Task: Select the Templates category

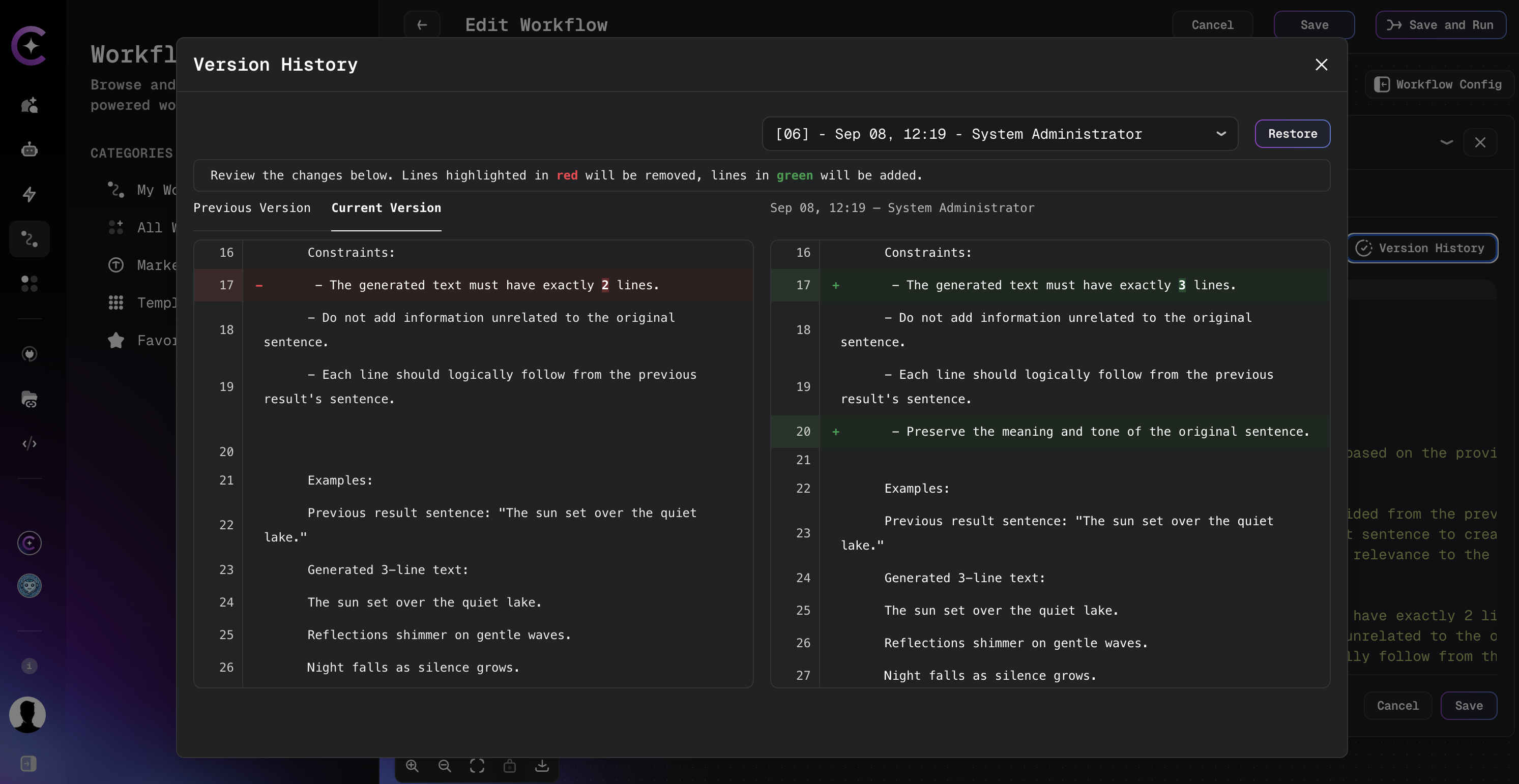Action: (x=141, y=303)
